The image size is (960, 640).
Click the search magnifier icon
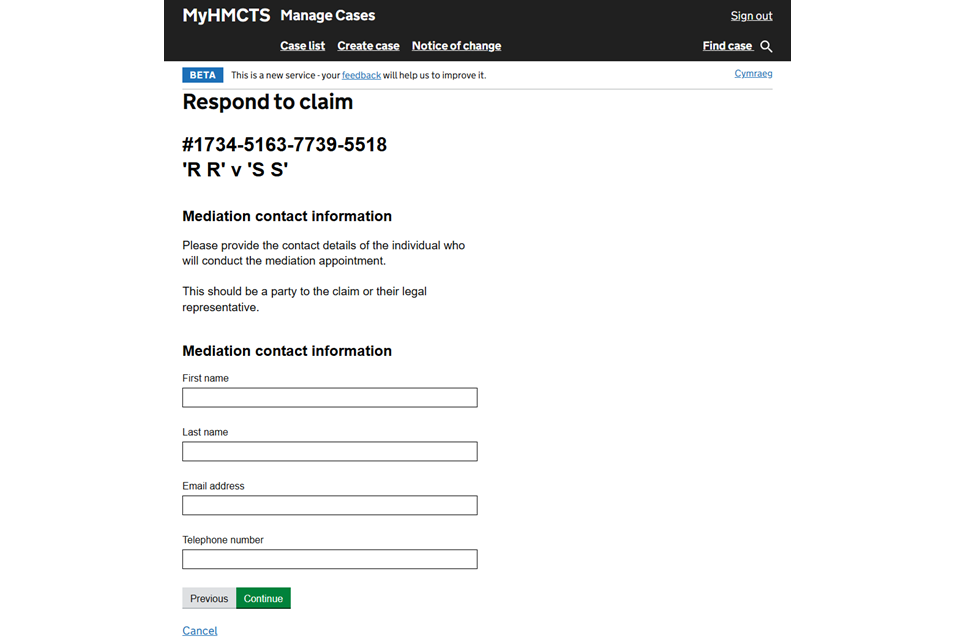[767, 46]
